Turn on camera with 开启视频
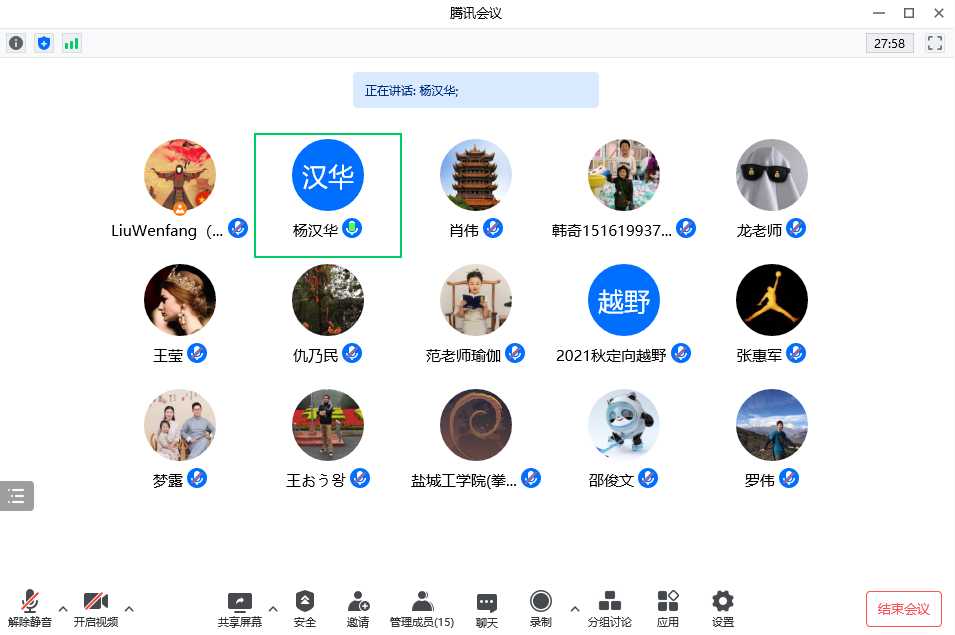 point(95,608)
